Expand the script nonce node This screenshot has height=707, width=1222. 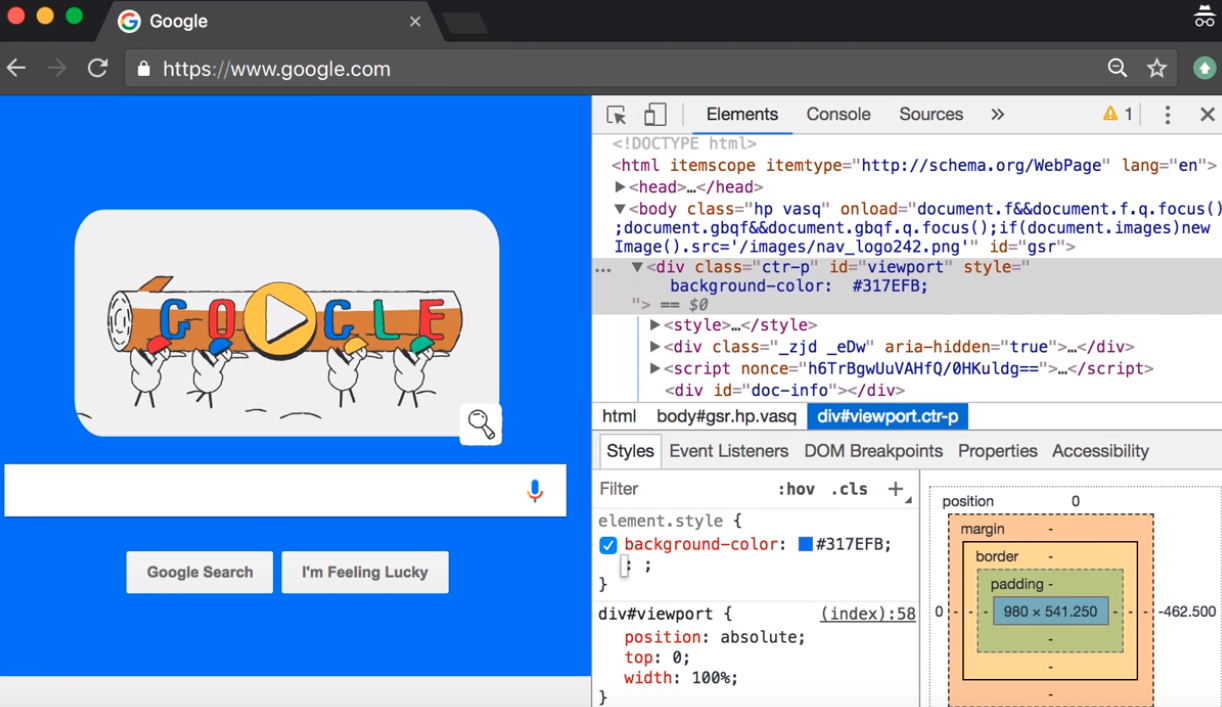(x=655, y=369)
